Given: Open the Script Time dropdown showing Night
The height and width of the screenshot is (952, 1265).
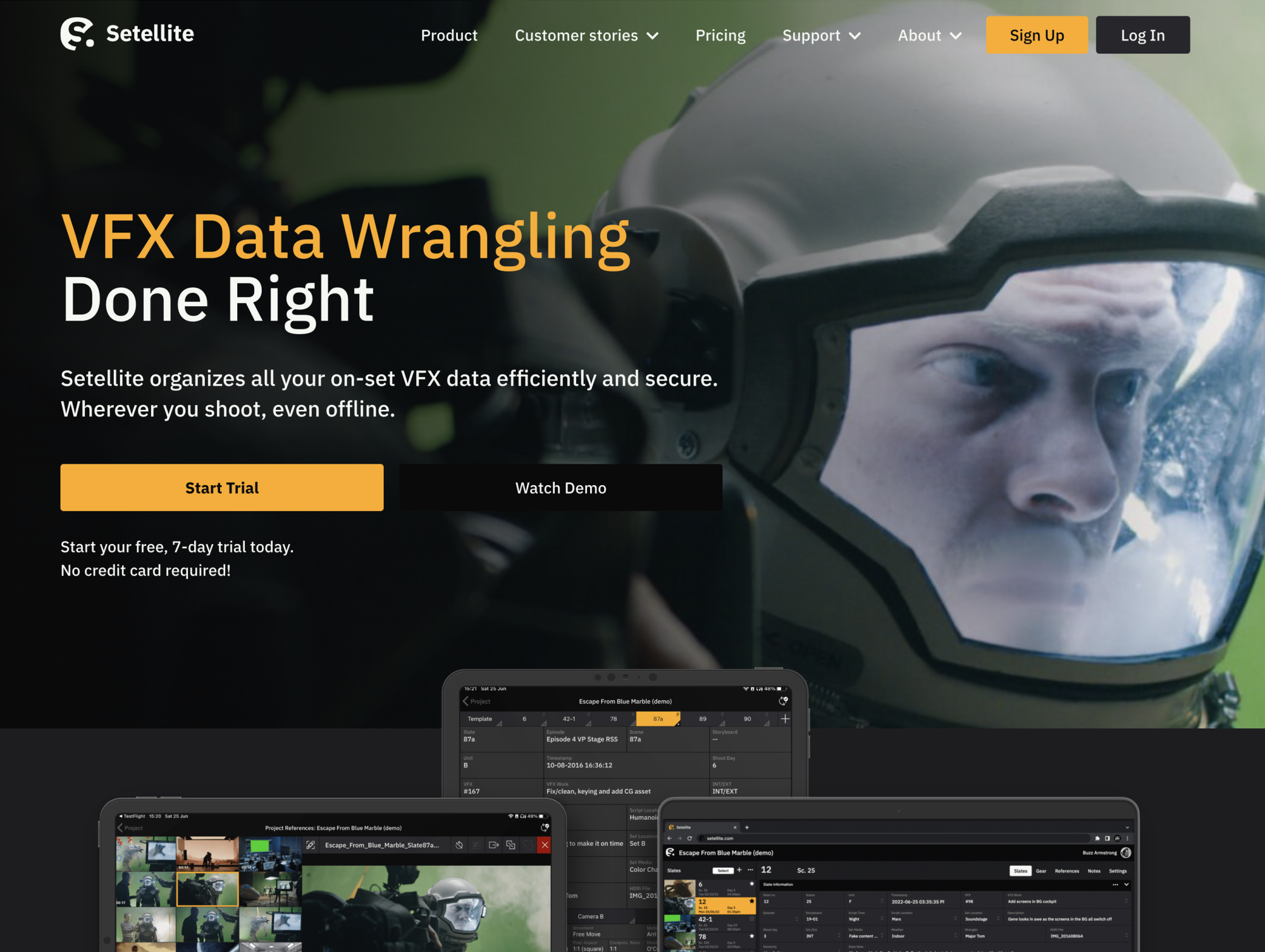Looking at the screenshot, I should click(x=865, y=917).
